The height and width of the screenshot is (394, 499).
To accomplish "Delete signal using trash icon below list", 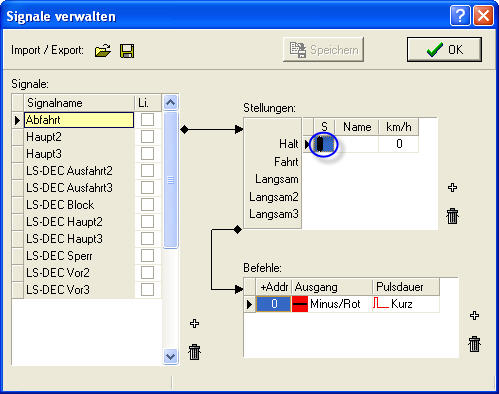I will click(194, 352).
